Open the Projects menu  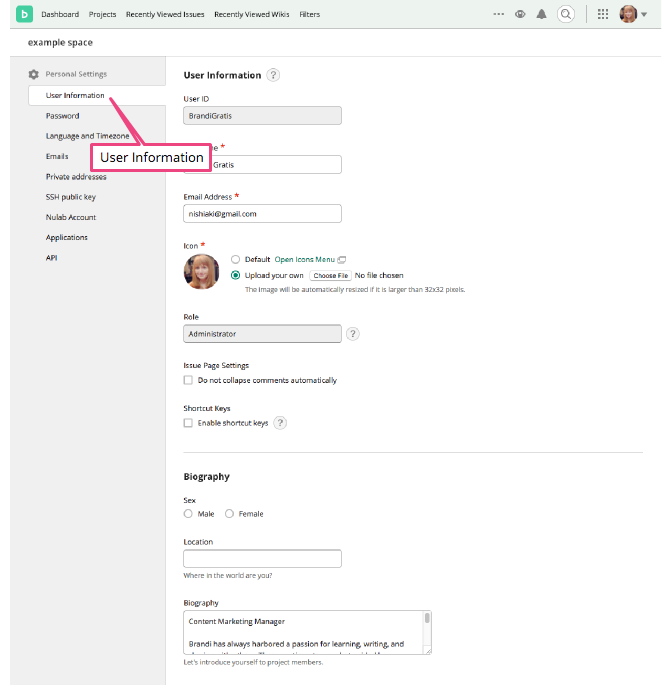[102, 14]
